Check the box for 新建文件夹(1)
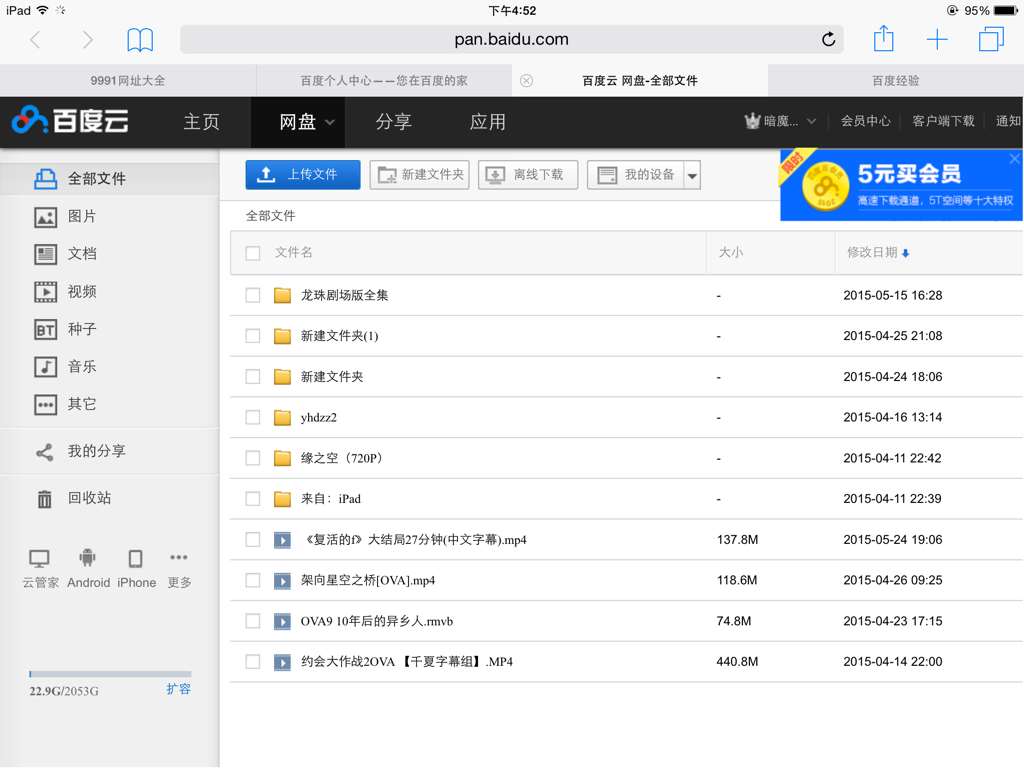Image resolution: width=1024 pixels, height=768 pixels. coord(253,336)
